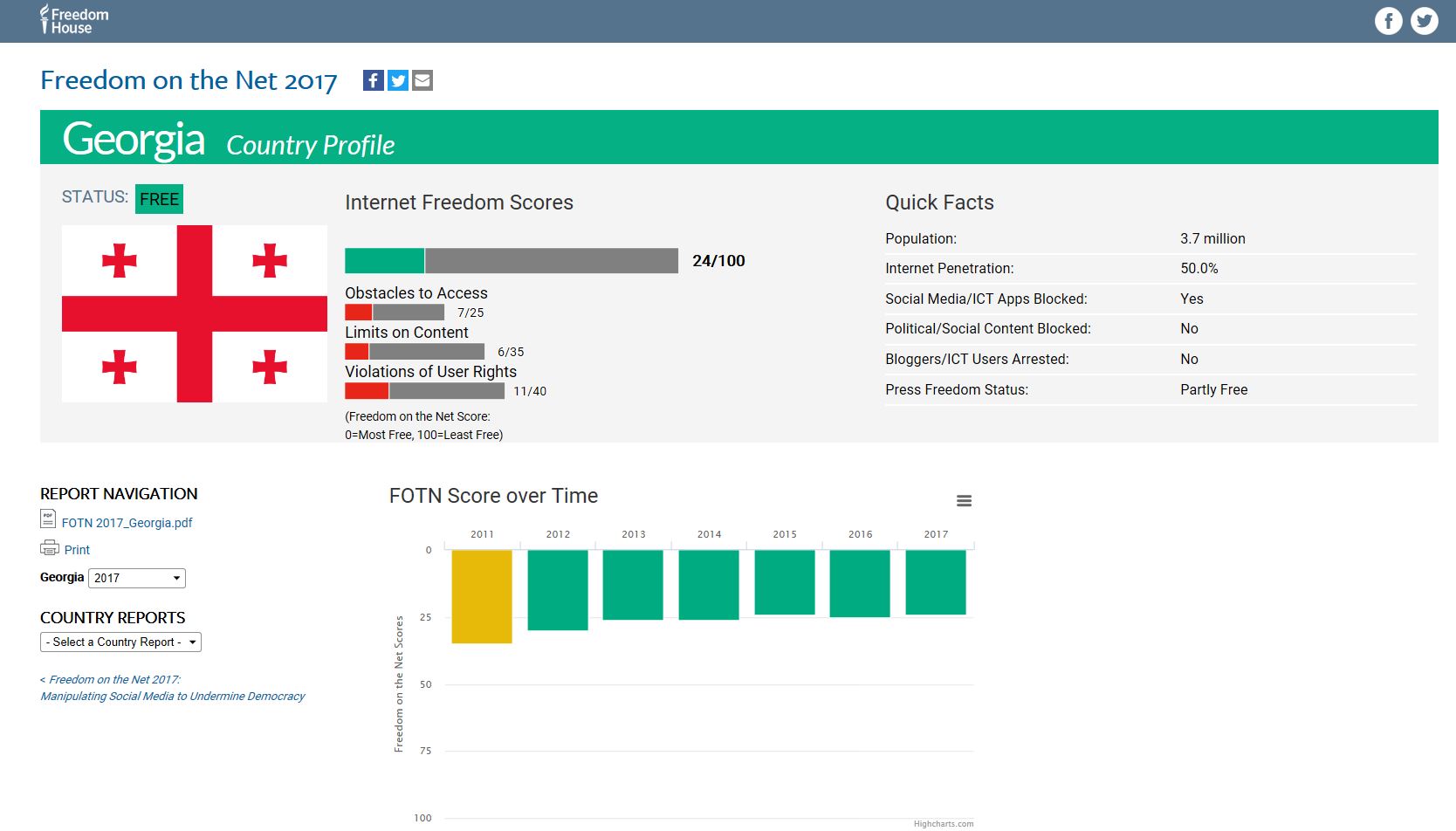Image resolution: width=1456 pixels, height=831 pixels.
Task: Click the Print link
Action: [77, 550]
